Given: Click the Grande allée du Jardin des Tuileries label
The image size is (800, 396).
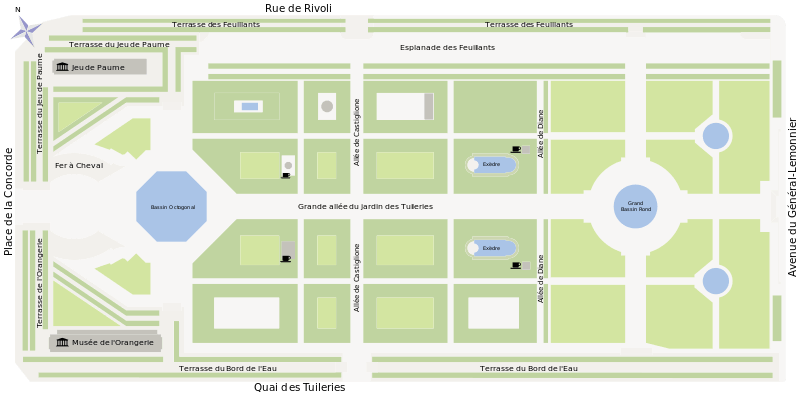Looking at the screenshot, I should pyautogui.click(x=365, y=207).
